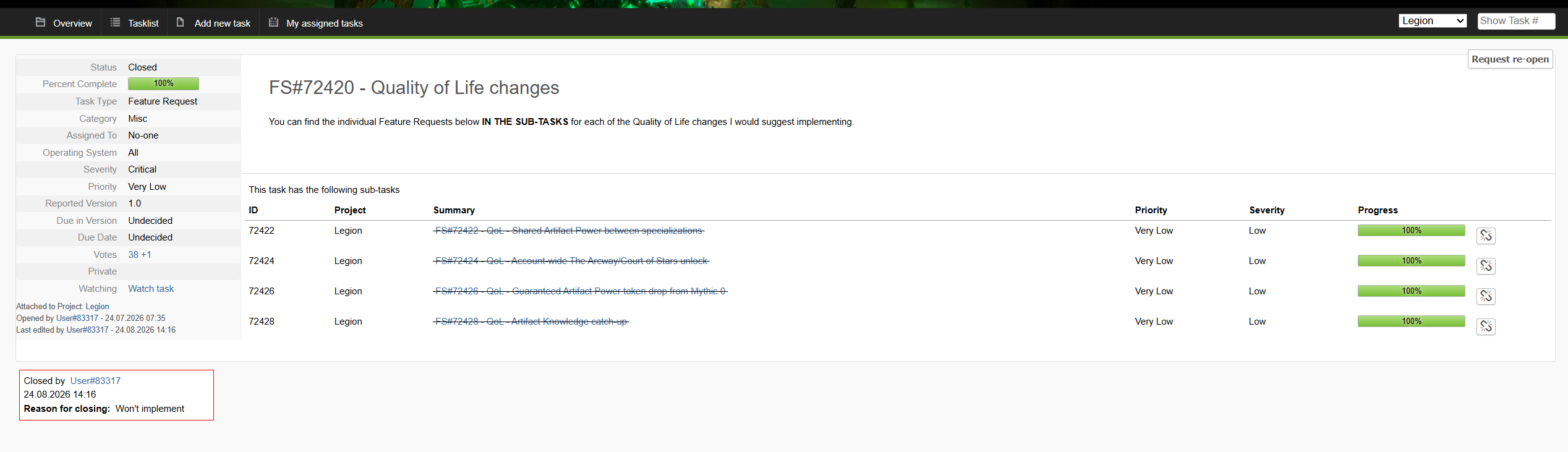Click the ID cell 72428
The height and width of the screenshot is (452, 1568).
point(262,322)
